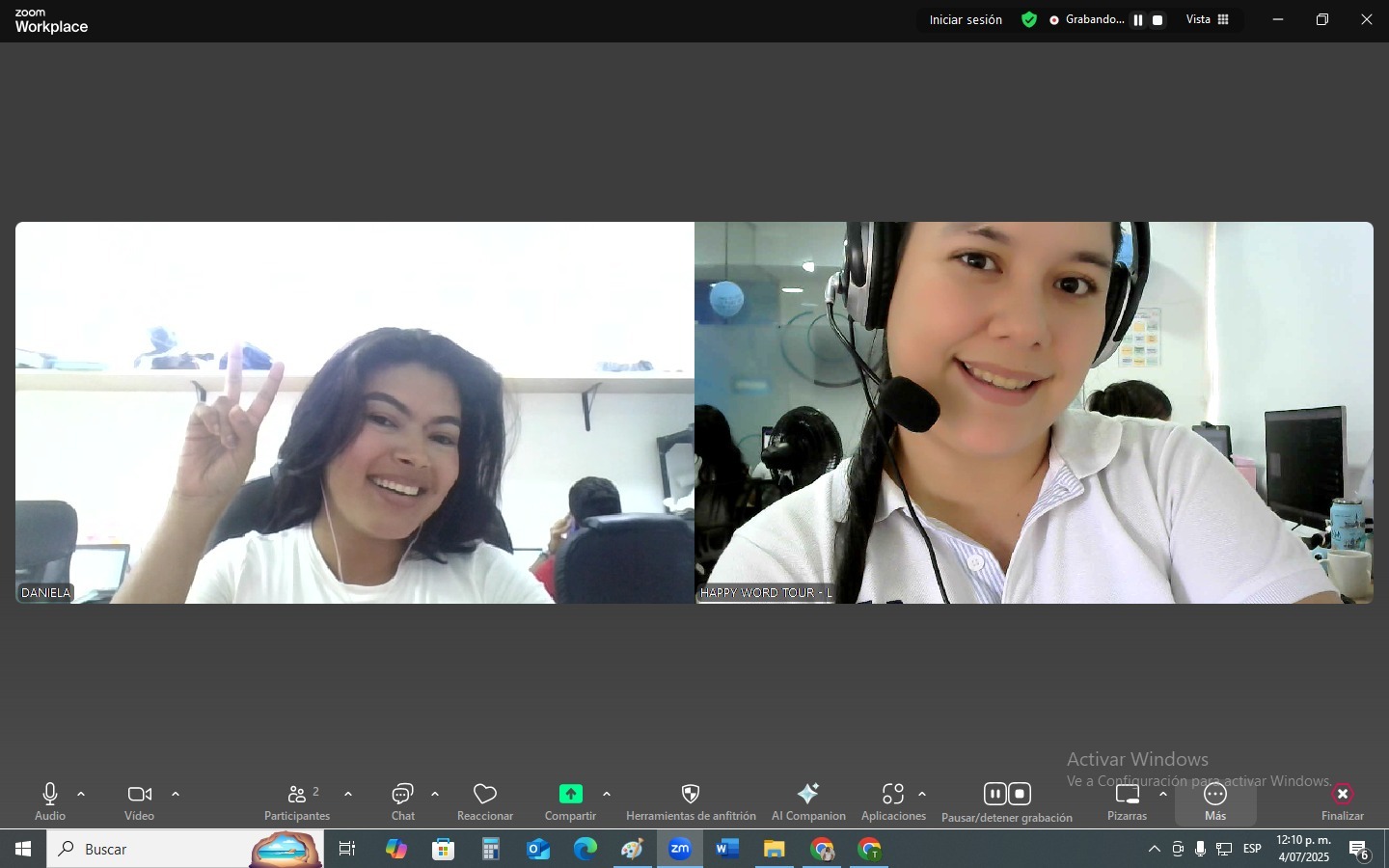Expand the Video options arrow

[176, 795]
